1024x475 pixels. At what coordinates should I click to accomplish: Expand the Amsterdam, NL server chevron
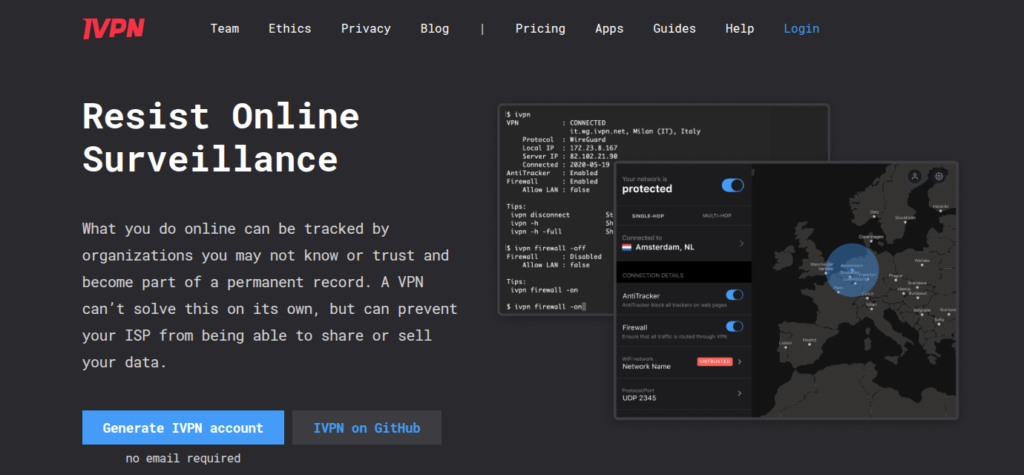(x=741, y=244)
